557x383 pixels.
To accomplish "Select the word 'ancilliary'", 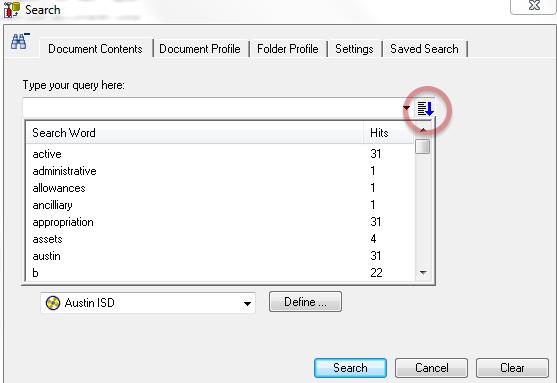I will [53, 205].
